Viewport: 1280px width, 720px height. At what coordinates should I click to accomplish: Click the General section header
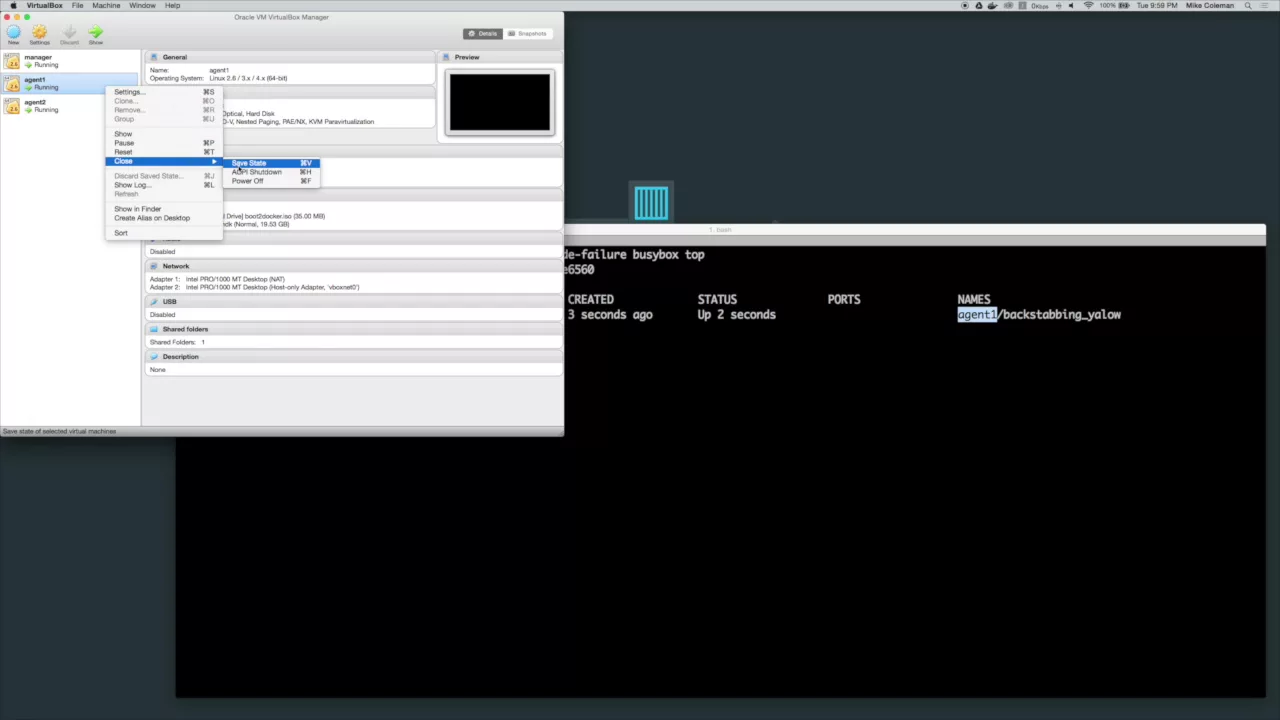290,57
